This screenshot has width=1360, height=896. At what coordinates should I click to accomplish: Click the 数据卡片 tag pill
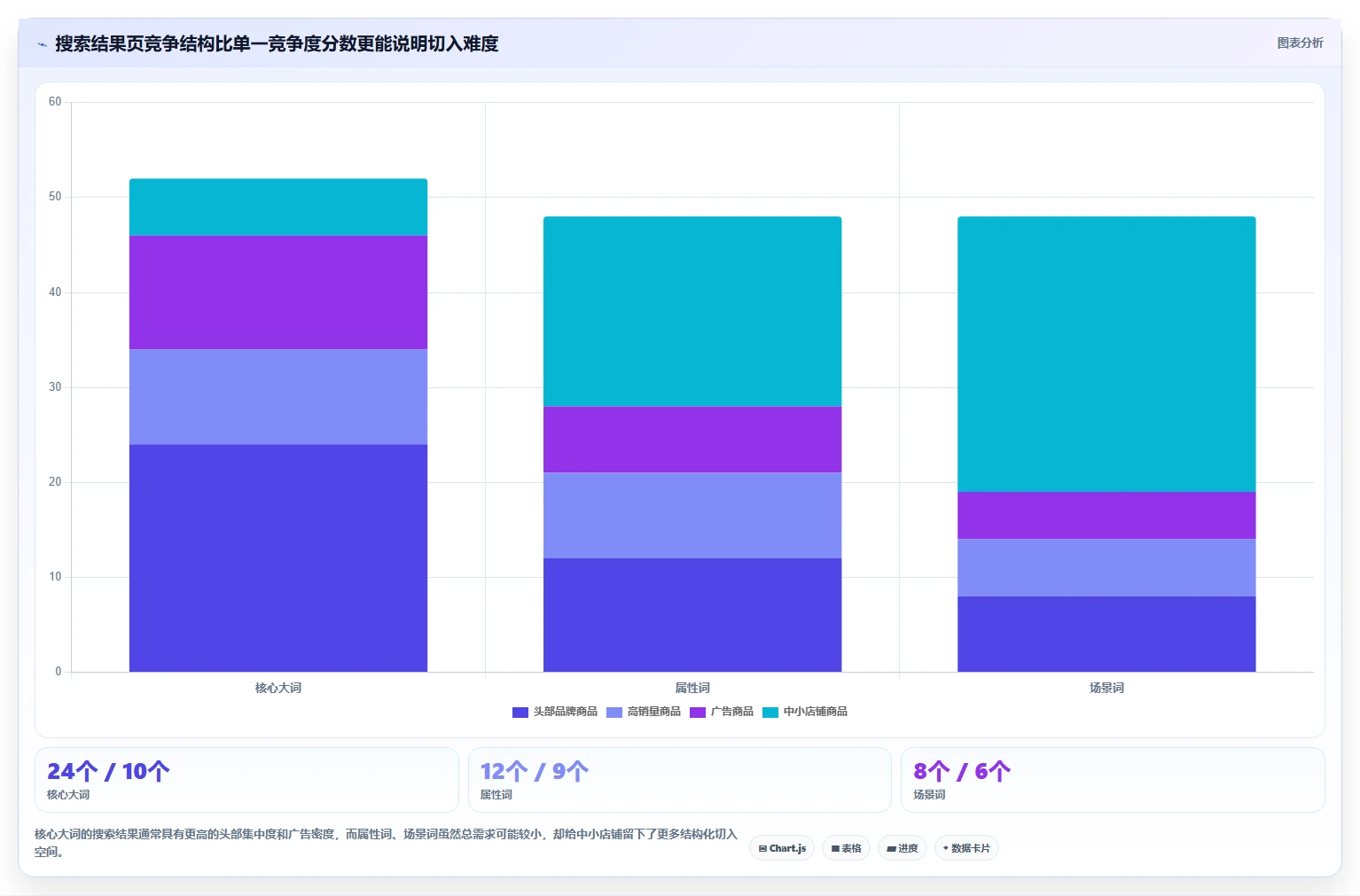(966, 848)
